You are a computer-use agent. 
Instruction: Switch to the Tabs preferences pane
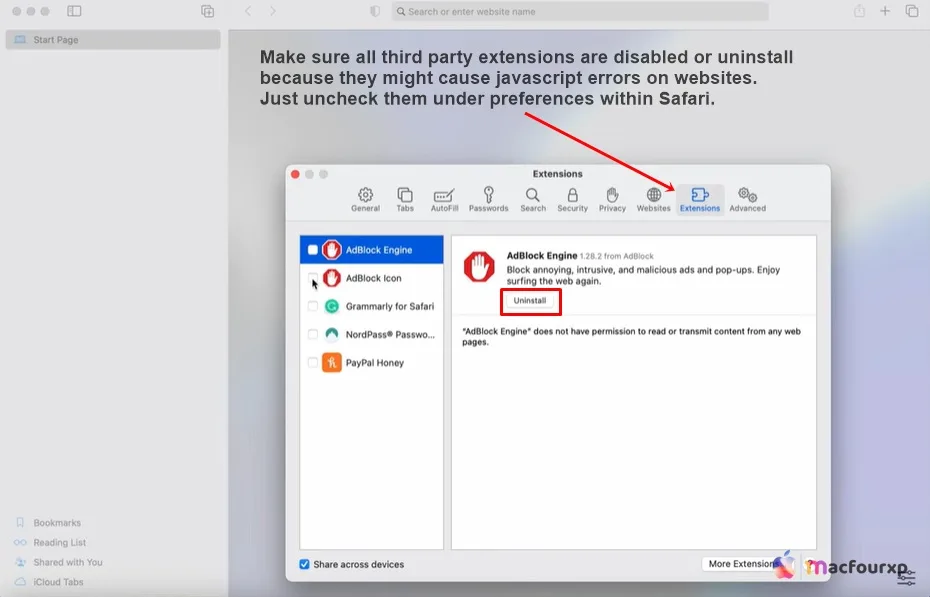405,200
